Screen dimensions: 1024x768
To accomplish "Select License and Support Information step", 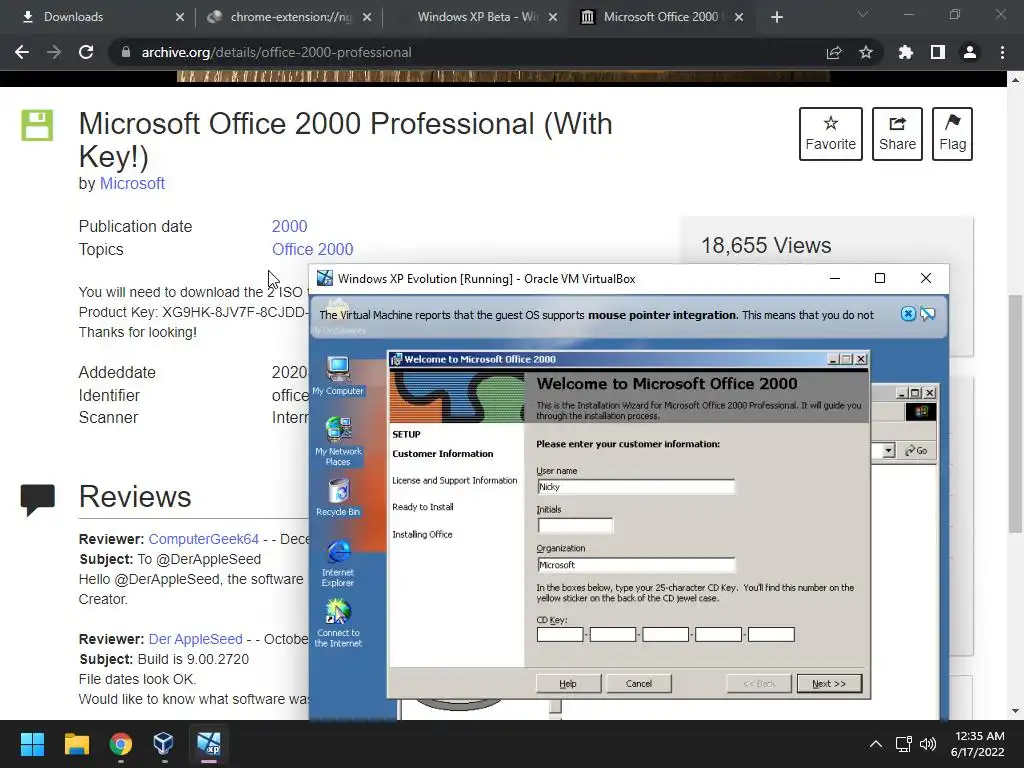I will tap(455, 481).
